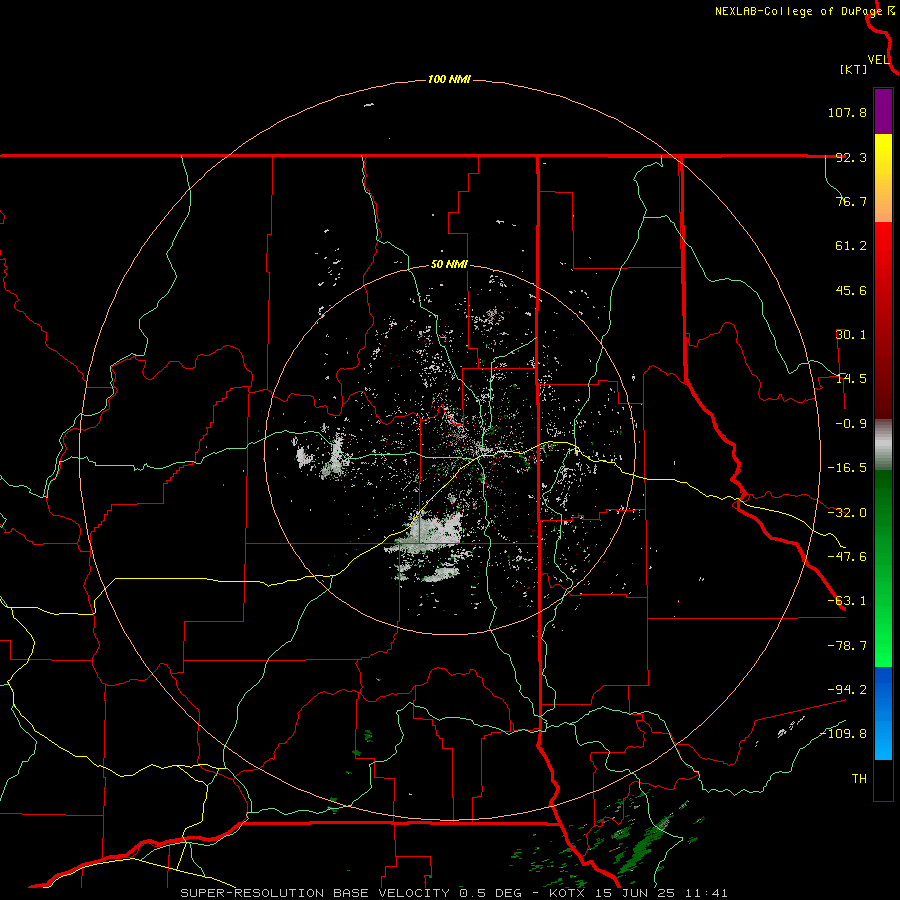Viewport: 900px width, 900px height.
Task: Click the purple segment of the color bar
Action: click(883, 111)
